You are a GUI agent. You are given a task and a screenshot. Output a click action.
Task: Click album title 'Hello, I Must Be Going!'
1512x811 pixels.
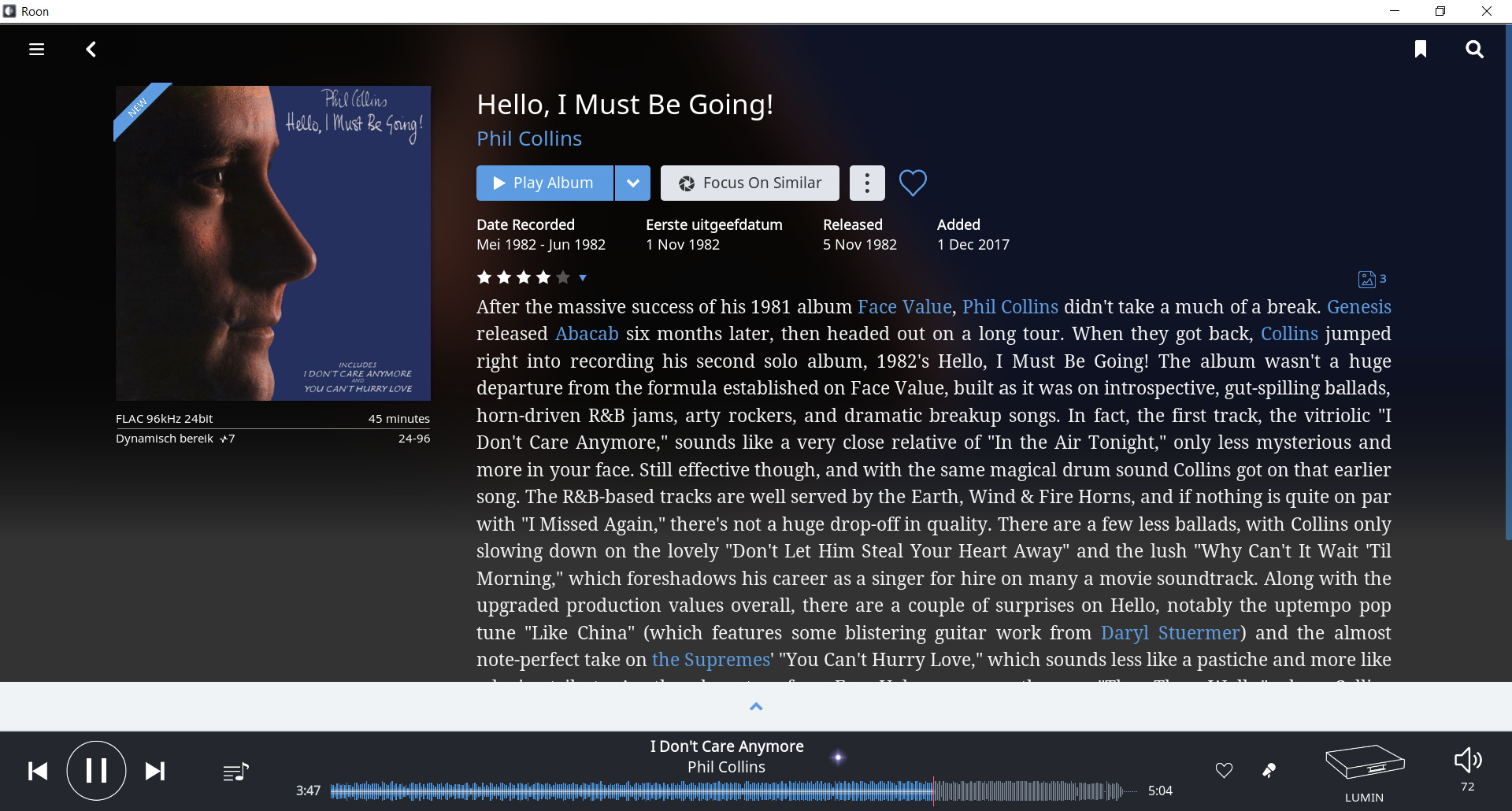(x=625, y=105)
